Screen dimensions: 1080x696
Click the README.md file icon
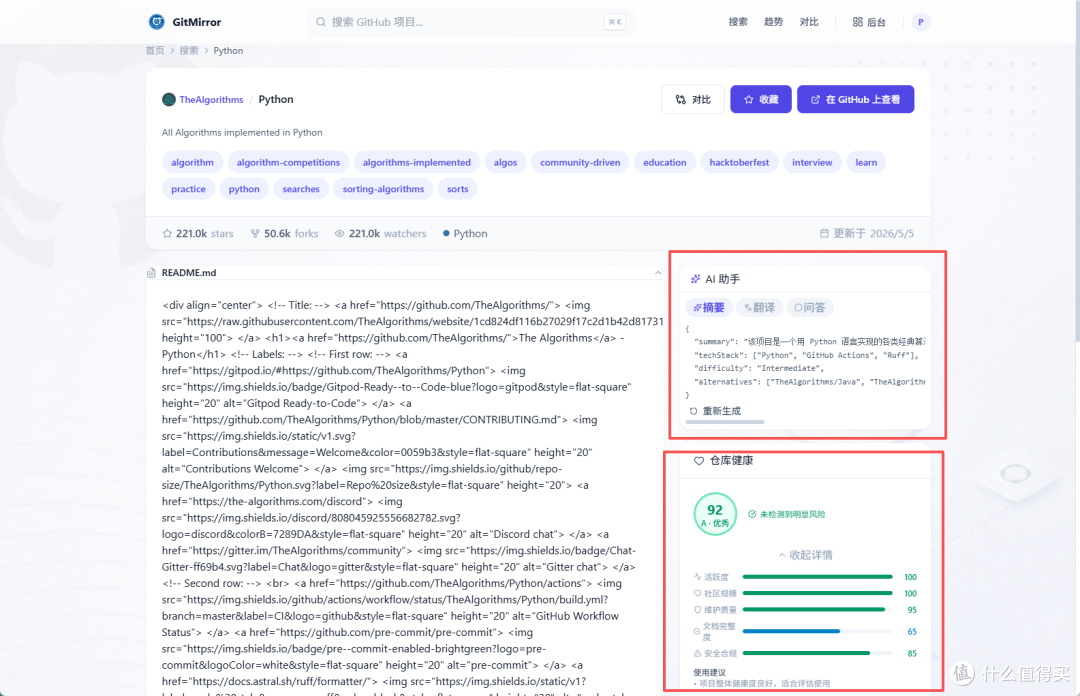[x=152, y=273]
